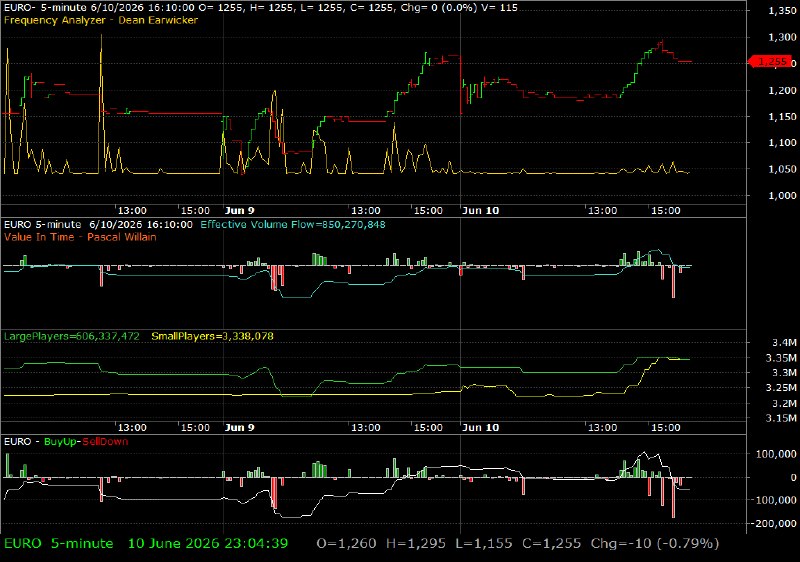Click 'Jun 9' on the price chart time axis
This screenshot has height=562, width=800.
pos(239,211)
